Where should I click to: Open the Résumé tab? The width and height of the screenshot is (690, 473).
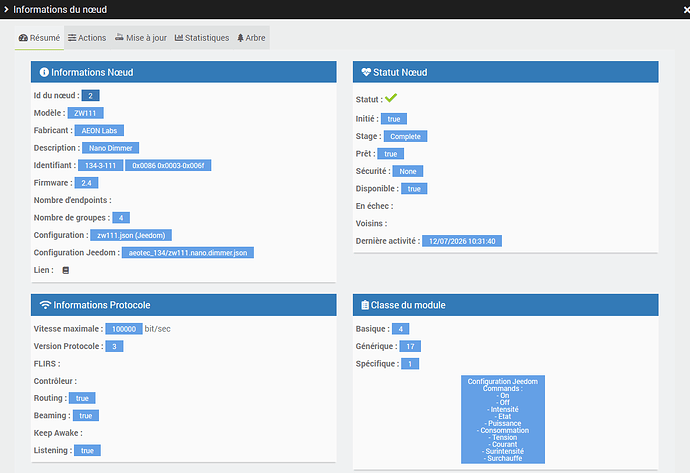pos(39,38)
